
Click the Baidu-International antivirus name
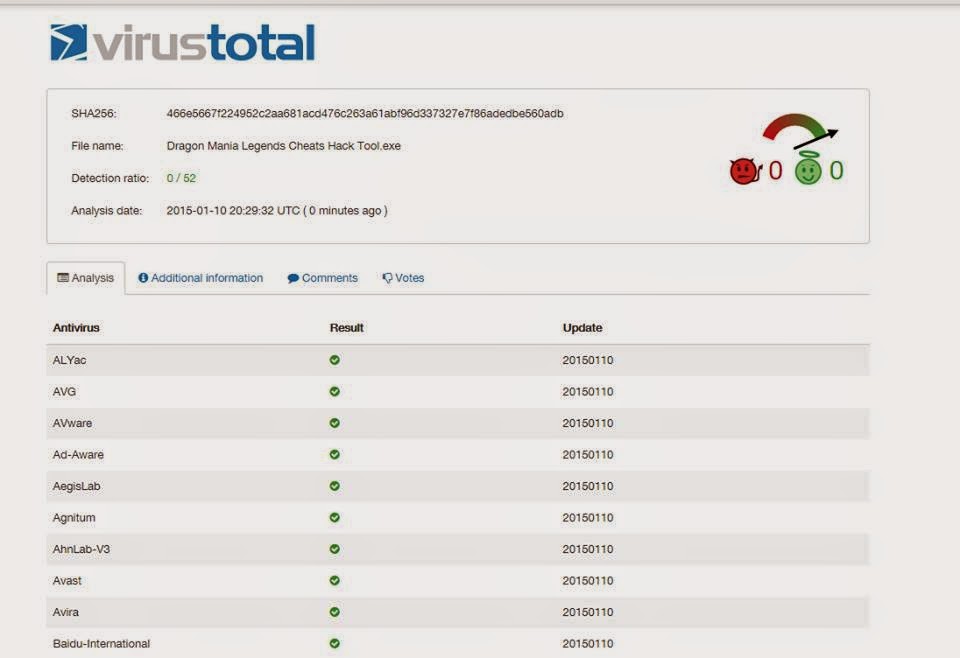(x=101, y=643)
